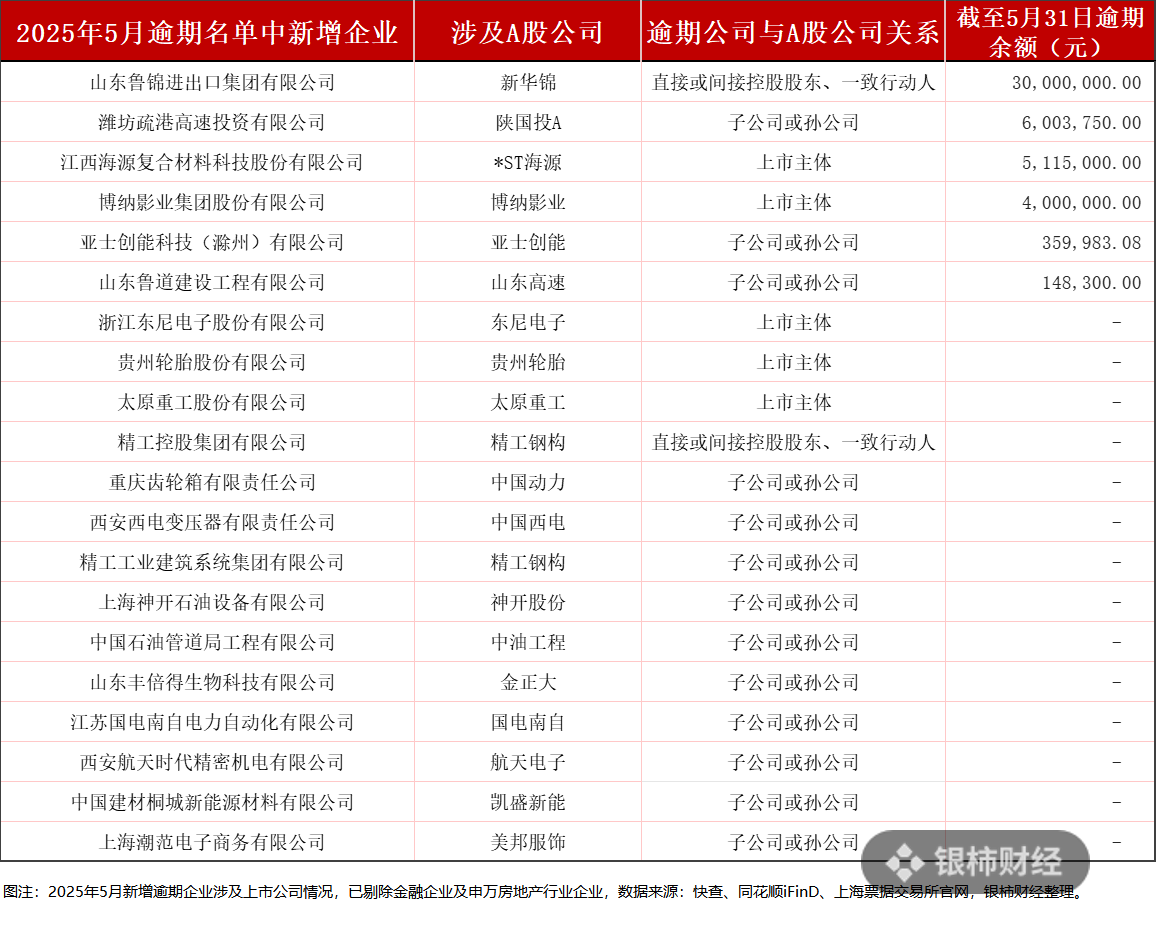Click the header 2025年5月逾期名单中新增企业
Image resolution: width=1156 pixels, height=926 pixels.
(x=208, y=33)
